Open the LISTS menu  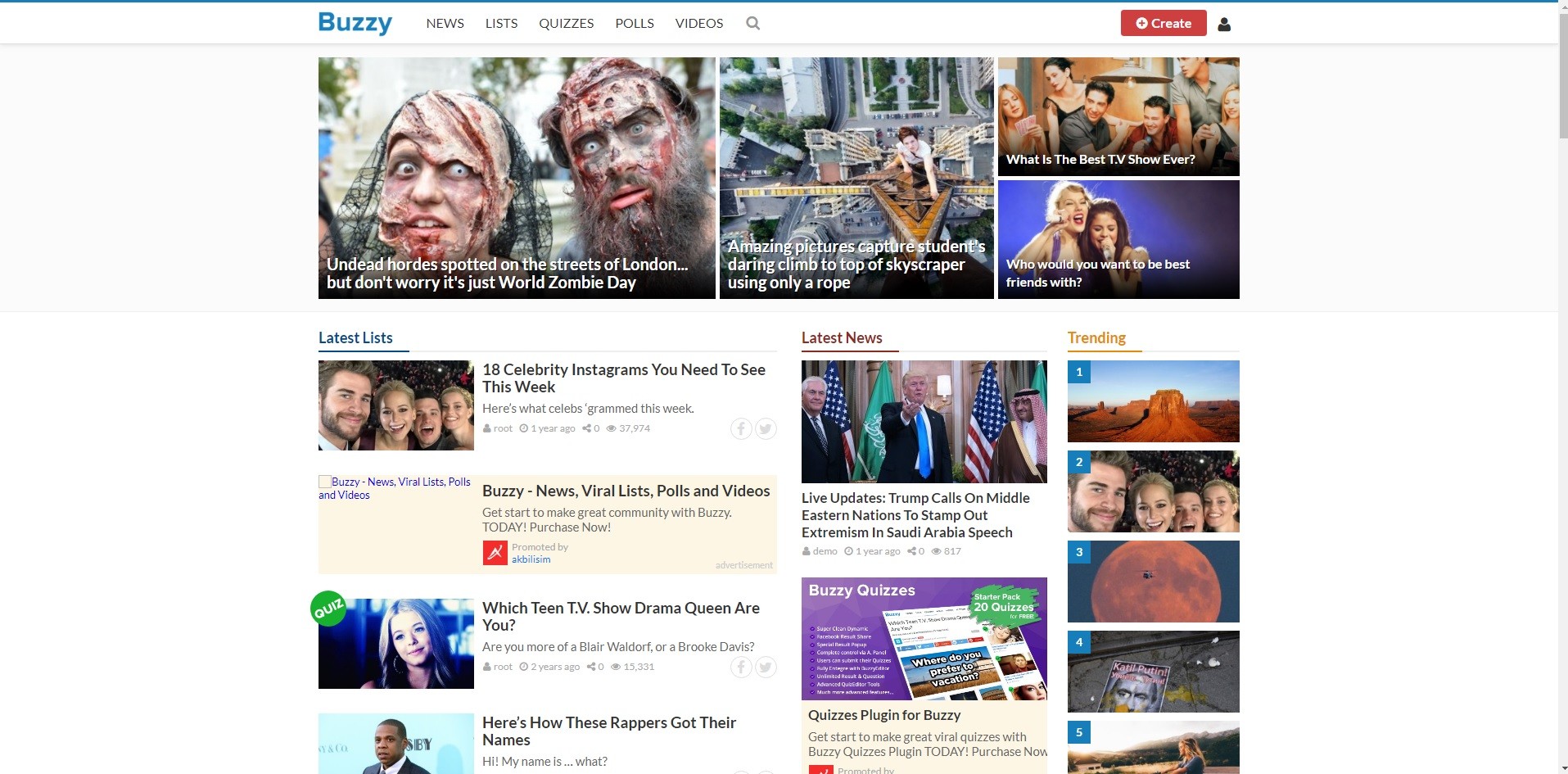click(501, 24)
